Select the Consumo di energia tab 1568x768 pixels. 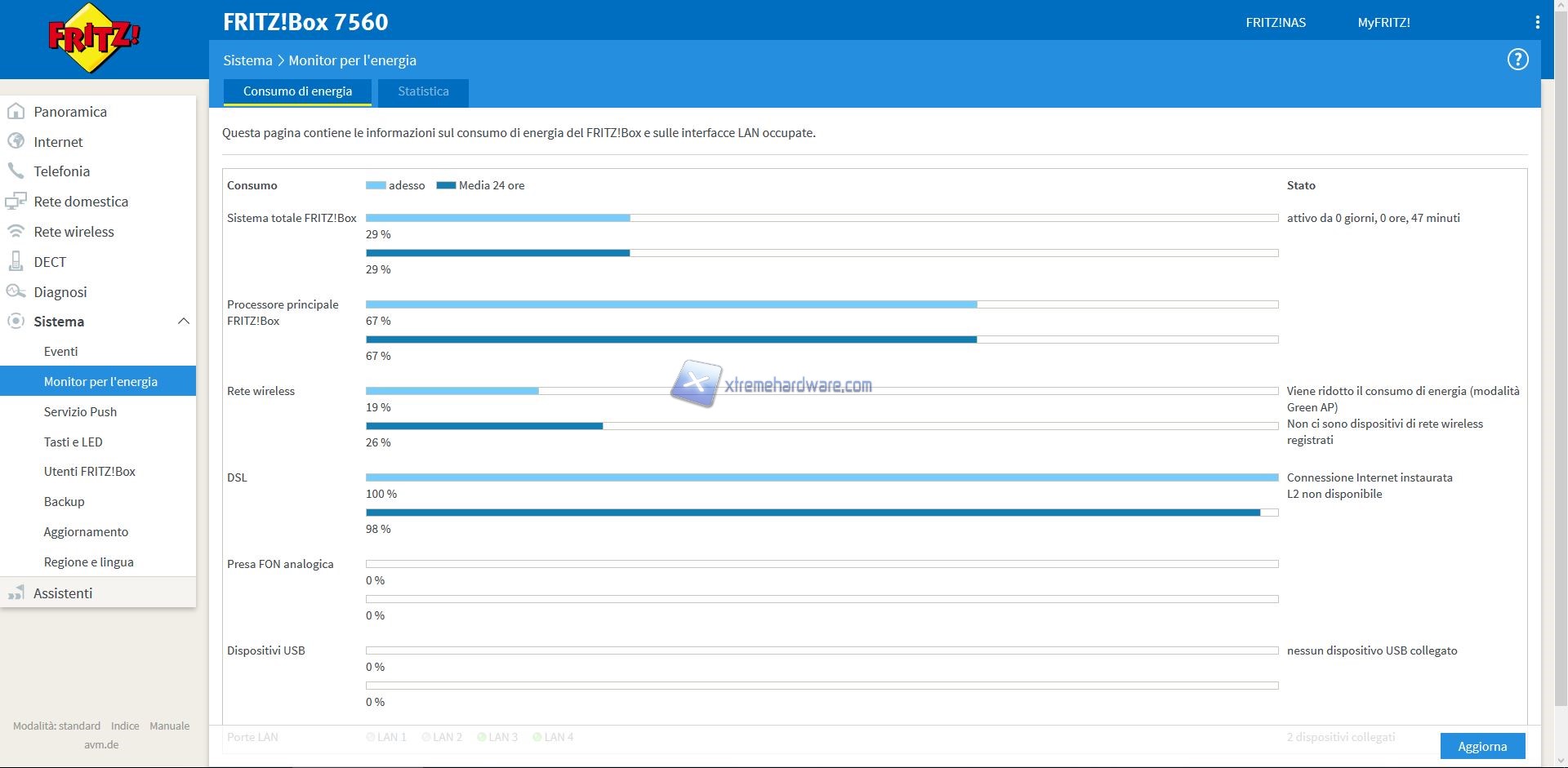[297, 91]
